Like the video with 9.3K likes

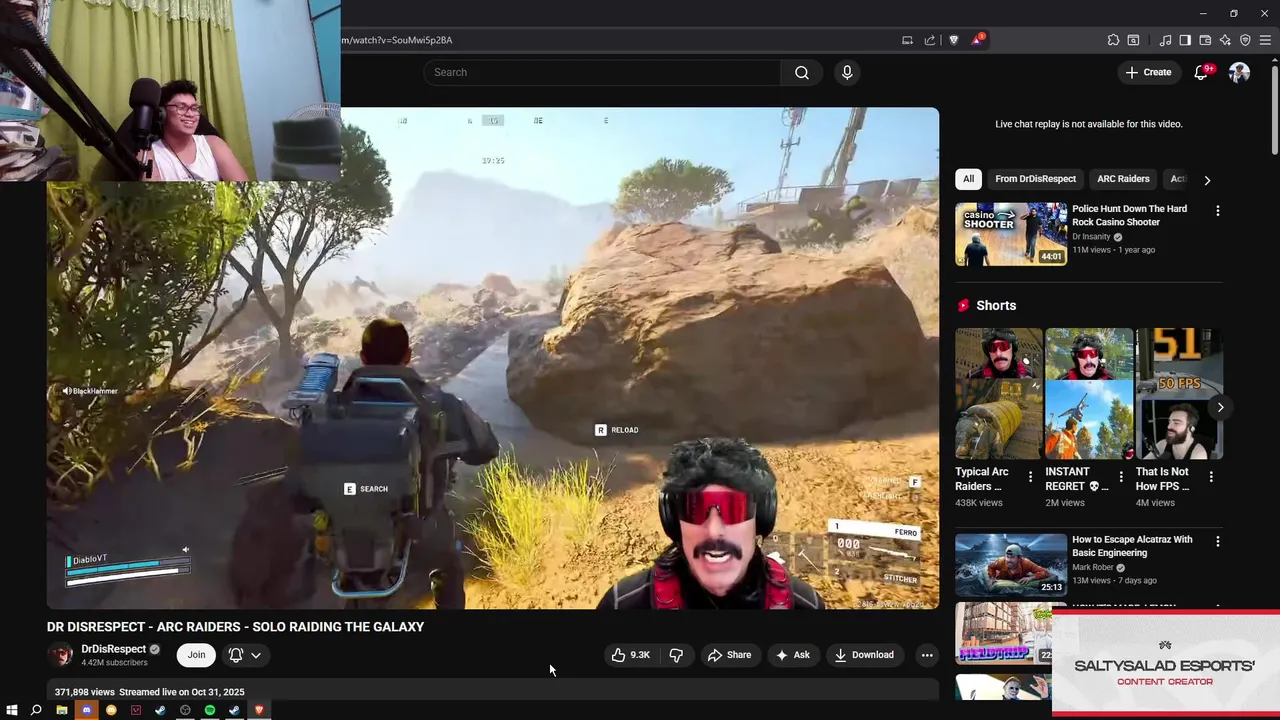pyautogui.click(x=631, y=655)
